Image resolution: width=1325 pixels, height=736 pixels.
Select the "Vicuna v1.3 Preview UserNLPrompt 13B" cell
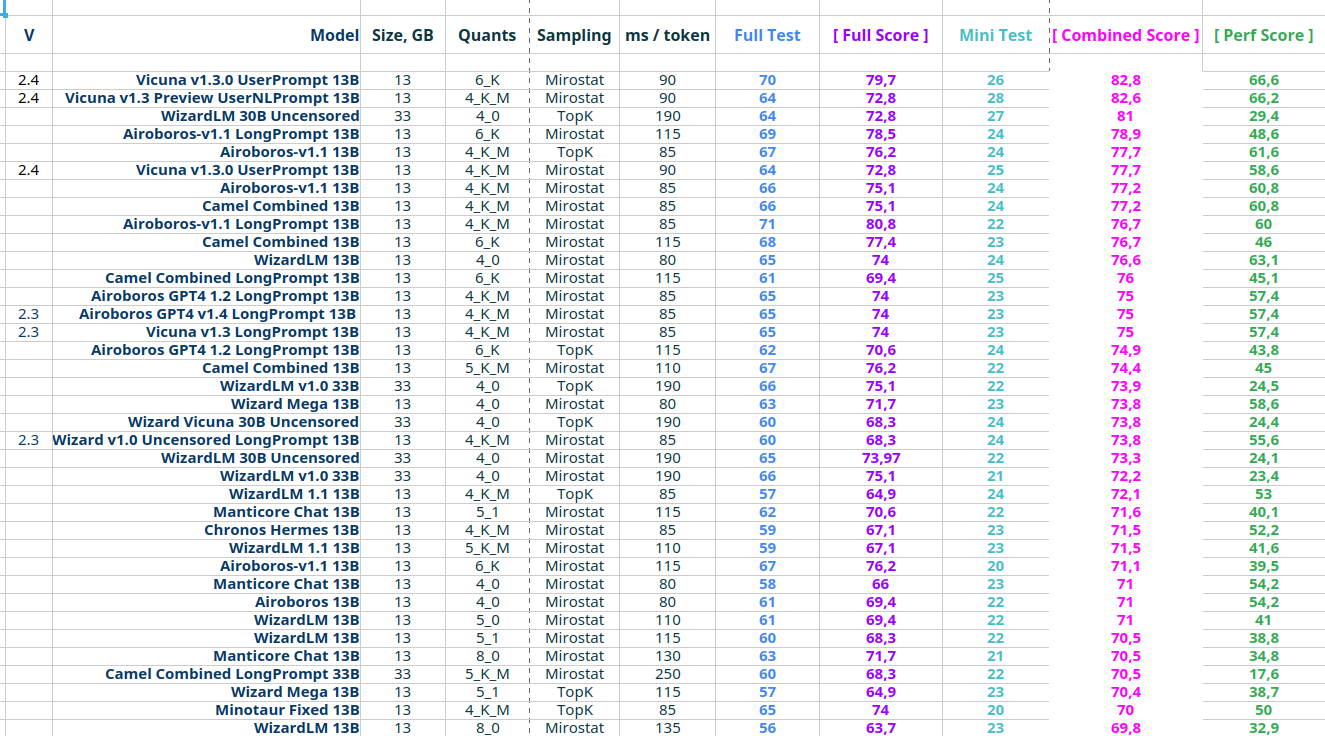tap(206, 98)
